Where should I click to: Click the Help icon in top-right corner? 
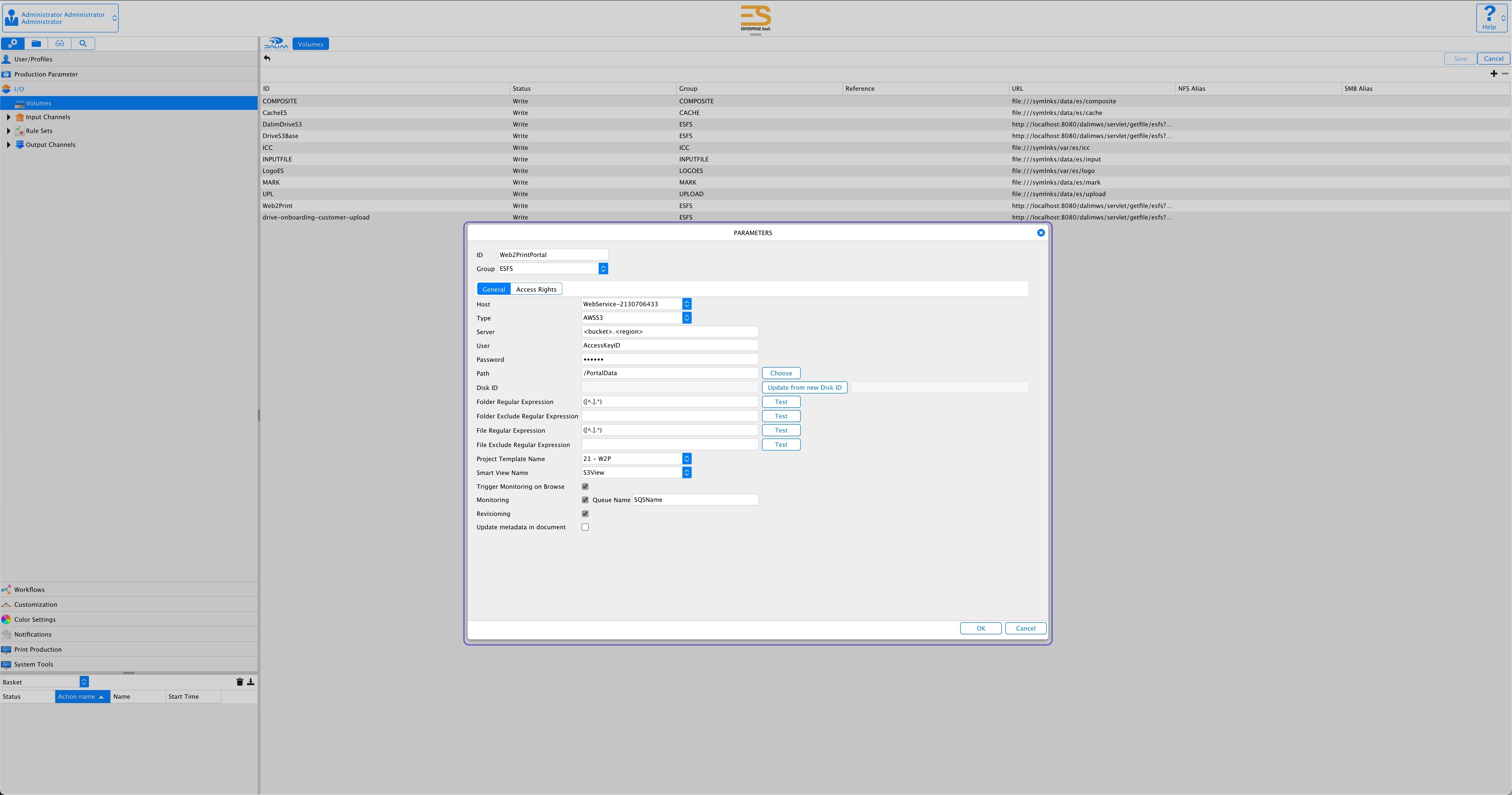click(1490, 18)
